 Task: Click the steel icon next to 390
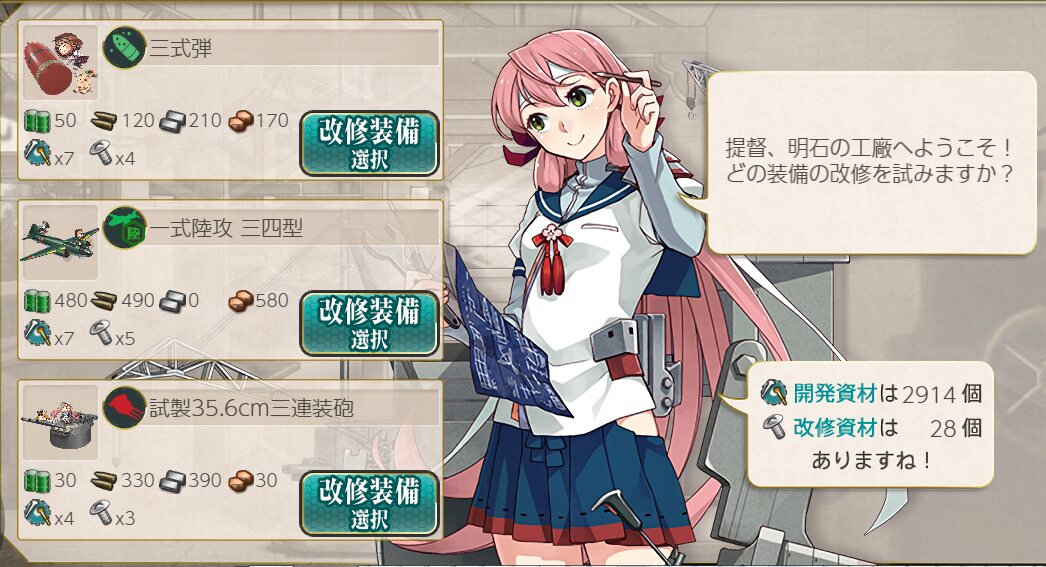pos(173,481)
